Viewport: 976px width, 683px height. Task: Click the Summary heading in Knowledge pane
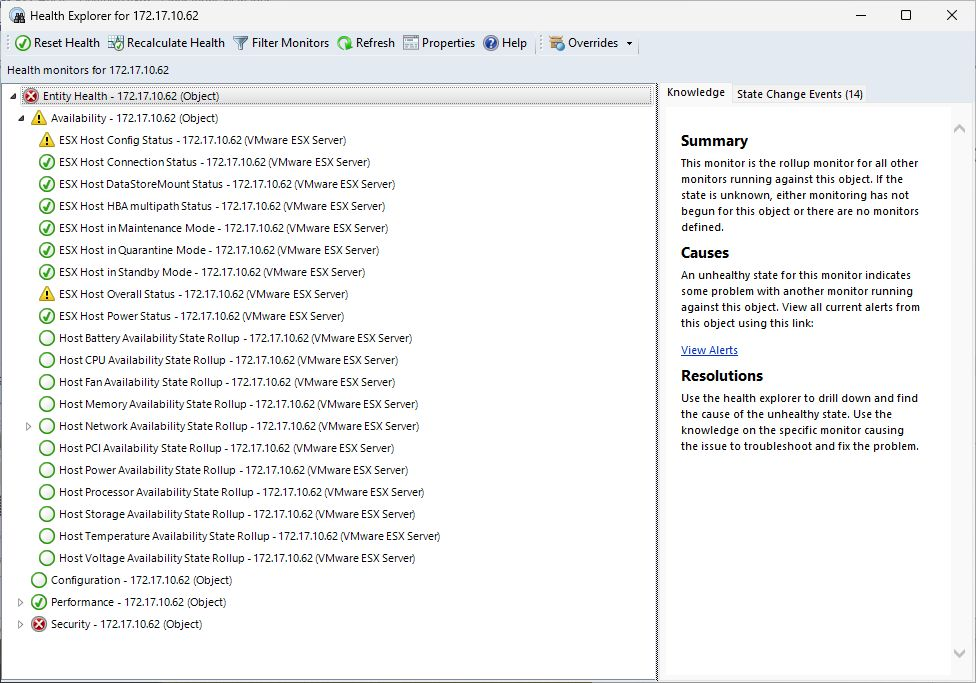(714, 141)
